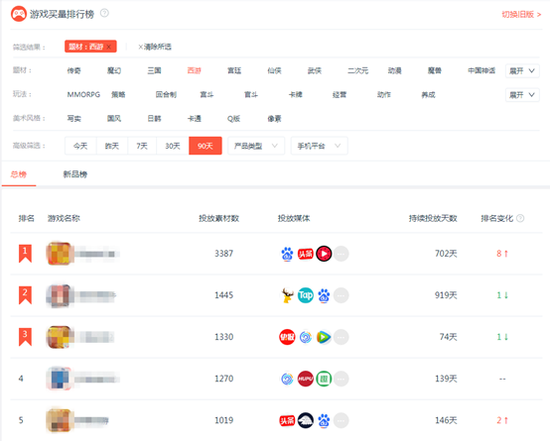Filter by 回合制 gameplay
This screenshot has width=550, height=441.
click(x=166, y=94)
